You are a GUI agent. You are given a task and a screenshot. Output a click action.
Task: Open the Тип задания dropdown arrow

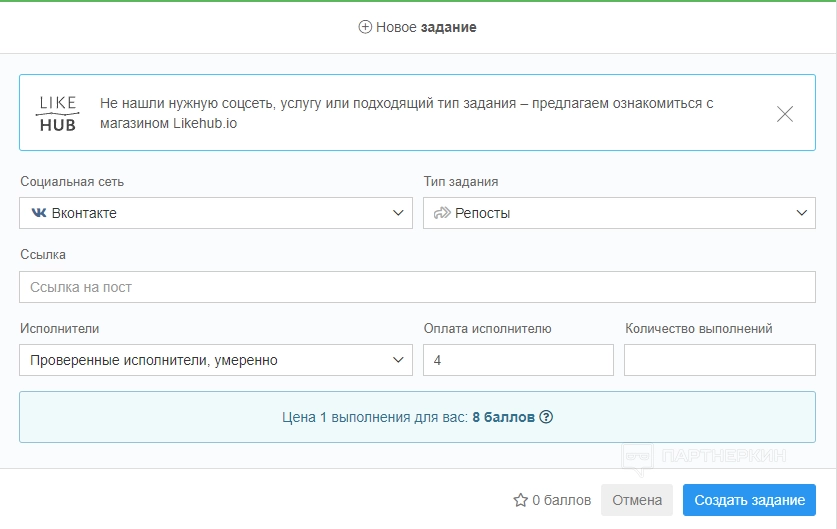[801, 213]
